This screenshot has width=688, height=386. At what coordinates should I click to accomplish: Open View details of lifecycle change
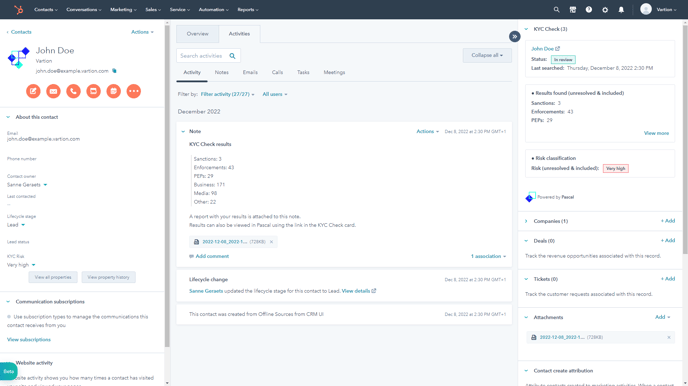(x=358, y=291)
